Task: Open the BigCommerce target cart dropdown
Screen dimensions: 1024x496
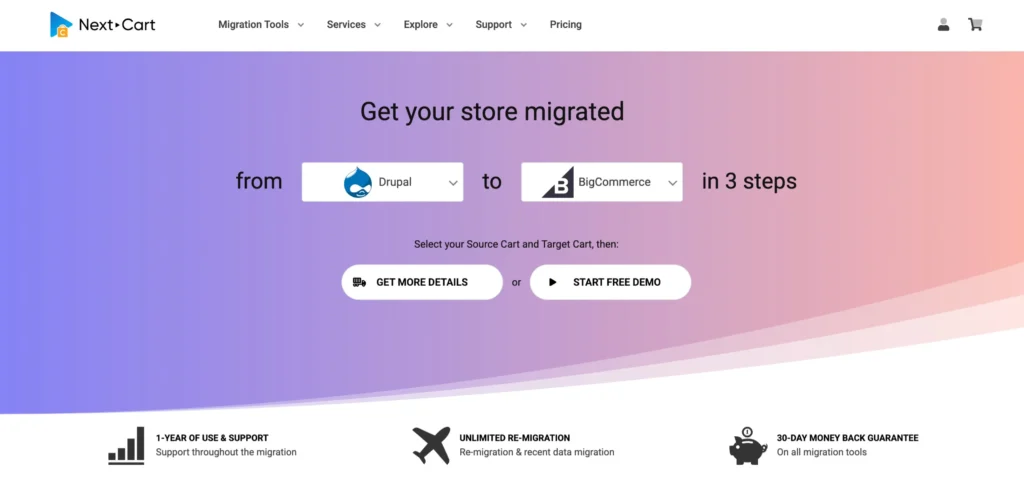Action: 602,182
